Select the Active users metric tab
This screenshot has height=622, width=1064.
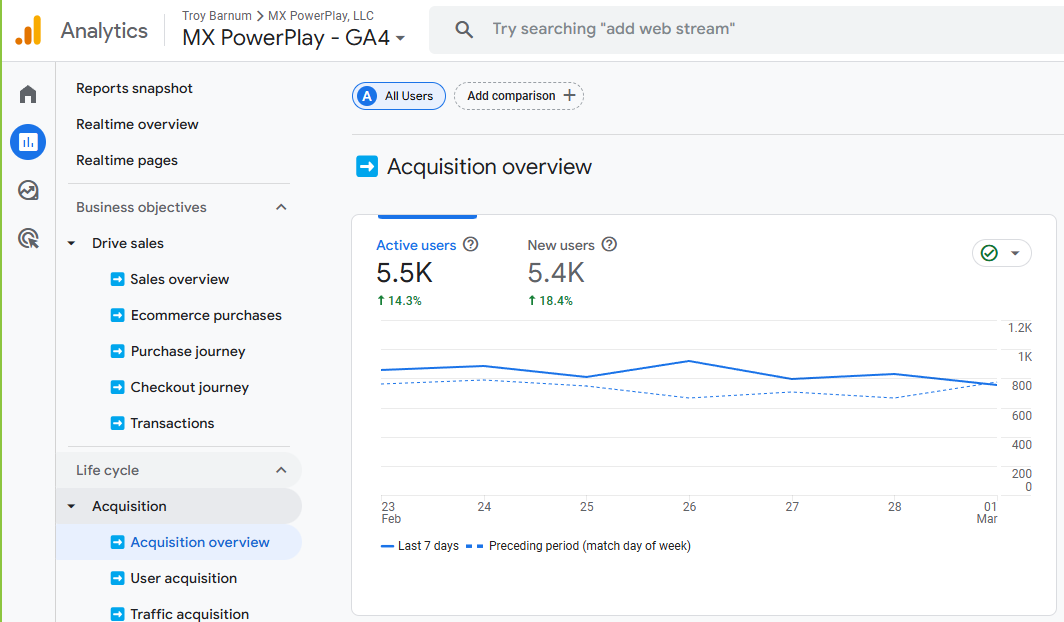(x=427, y=271)
